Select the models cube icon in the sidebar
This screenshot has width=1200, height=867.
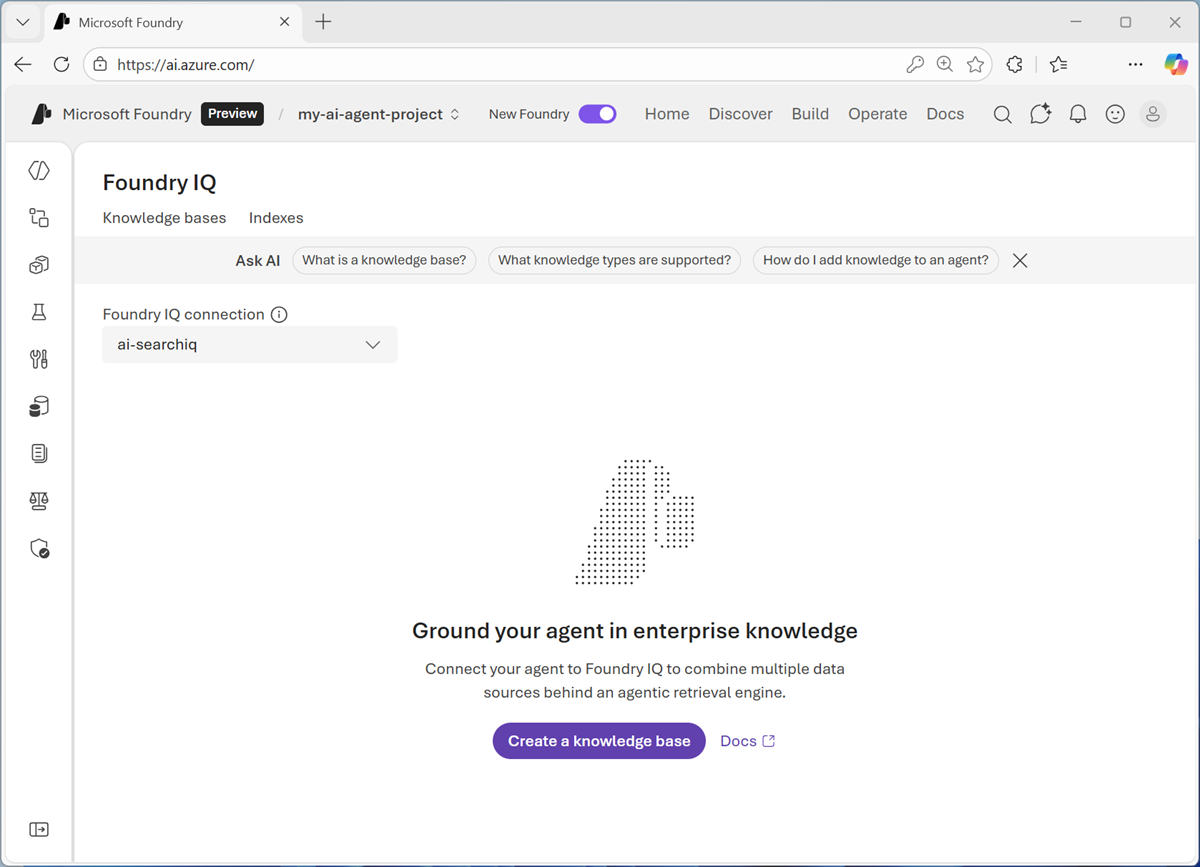click(x=39, y=264)
